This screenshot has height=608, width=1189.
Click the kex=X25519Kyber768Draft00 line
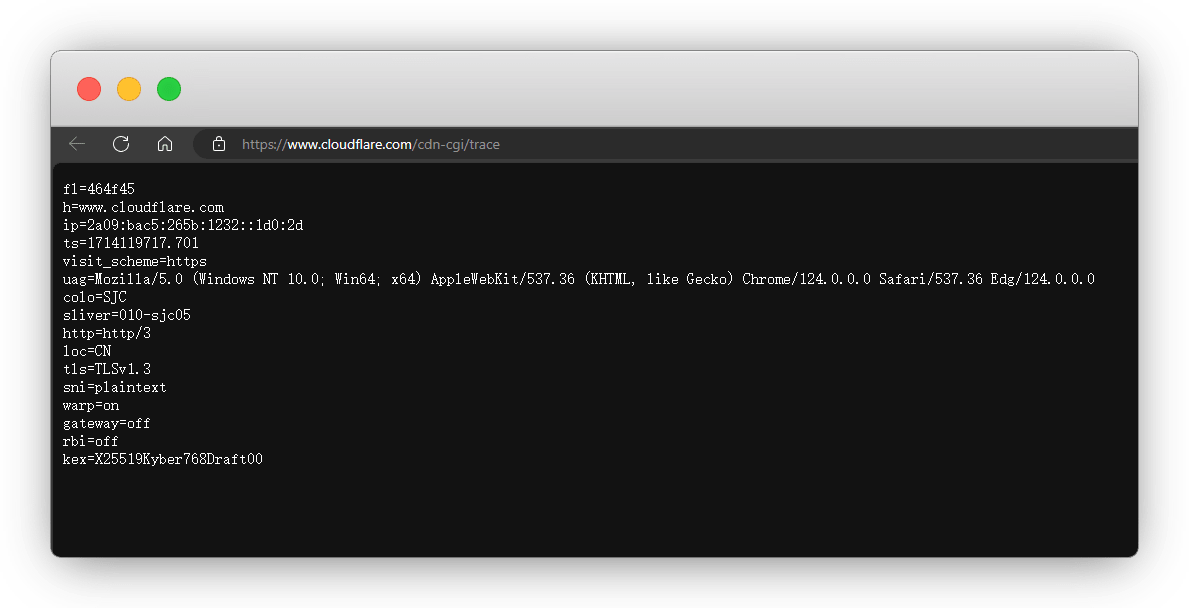click(x=162, y=459)
